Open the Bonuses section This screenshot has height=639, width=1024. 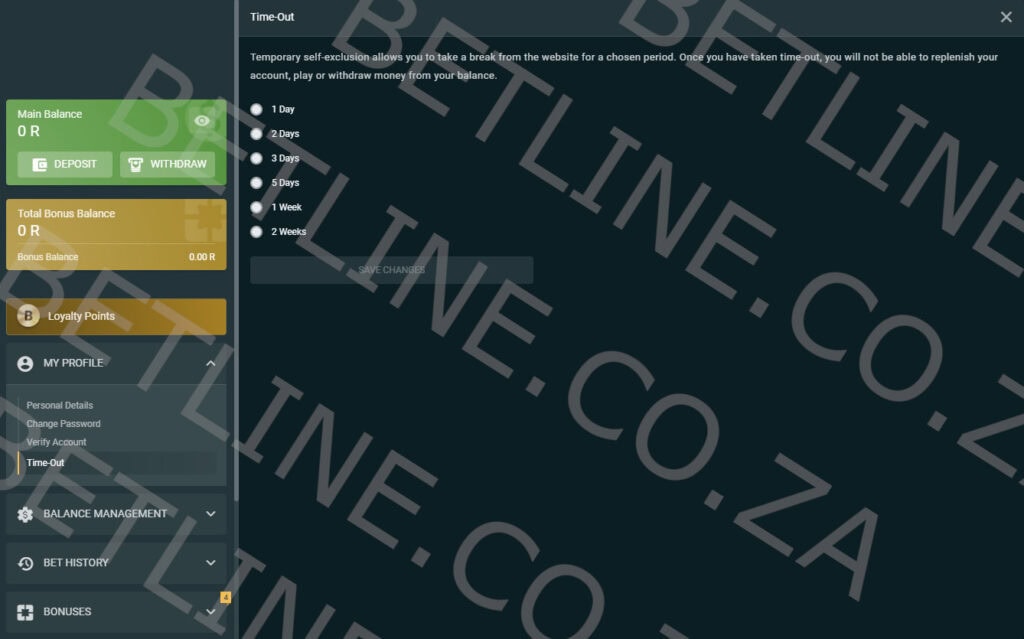tap(116, 612)
